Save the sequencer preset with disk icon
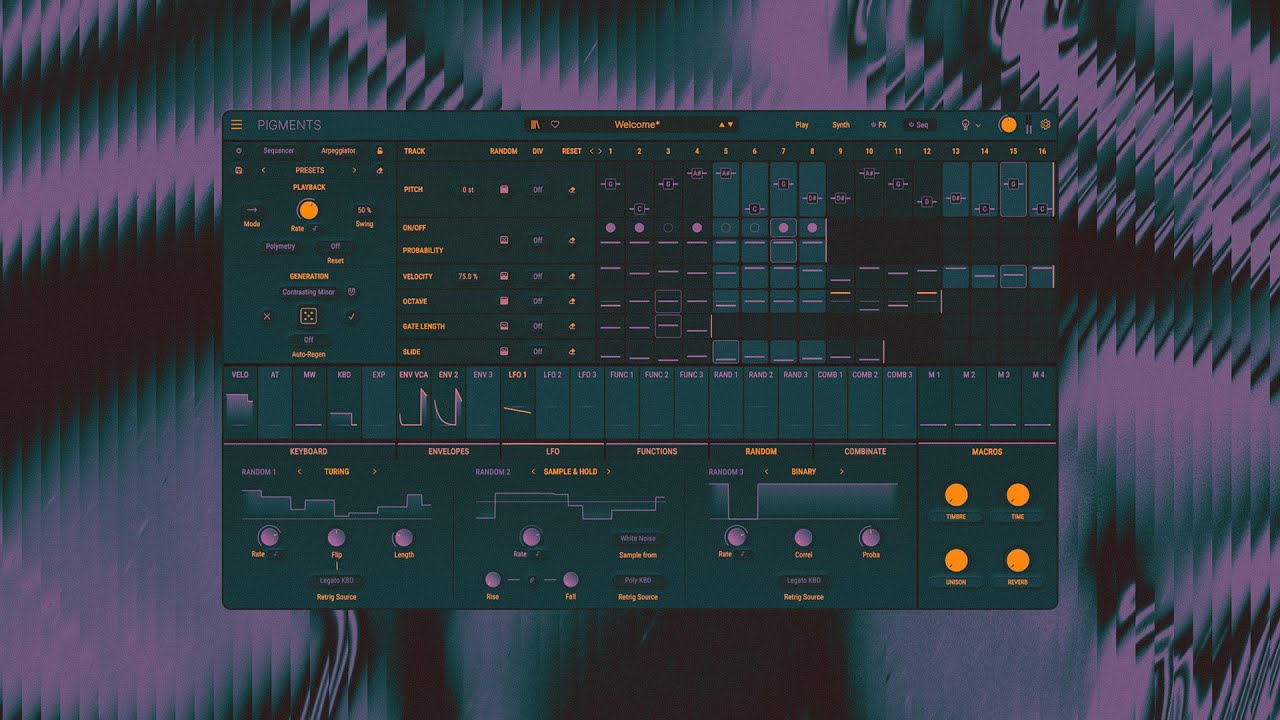The image size is (1280, 720). (x=239, y=170)
